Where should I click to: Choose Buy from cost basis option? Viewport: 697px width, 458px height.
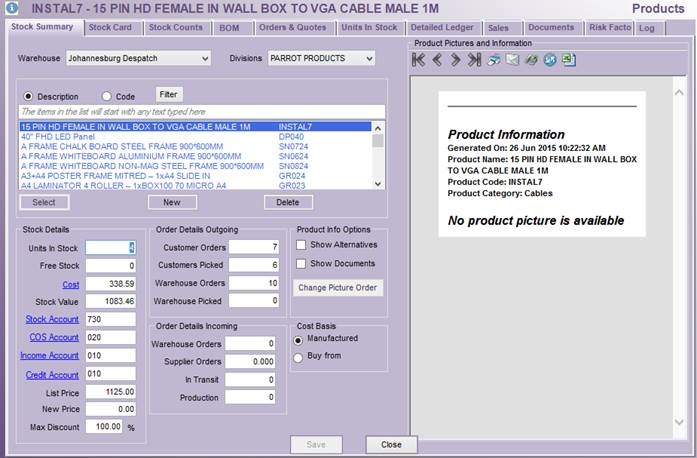coord(299,357)
